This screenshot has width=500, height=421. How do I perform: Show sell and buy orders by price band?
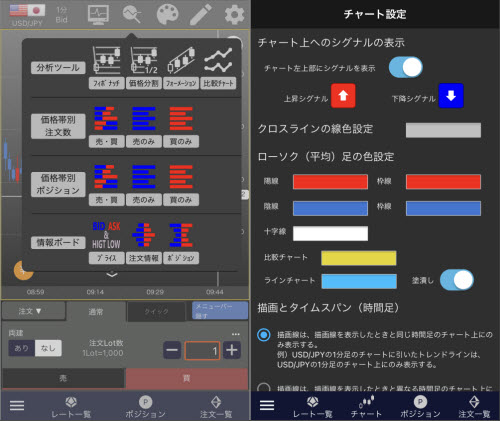pyautogui.click(x=106, y=127)
